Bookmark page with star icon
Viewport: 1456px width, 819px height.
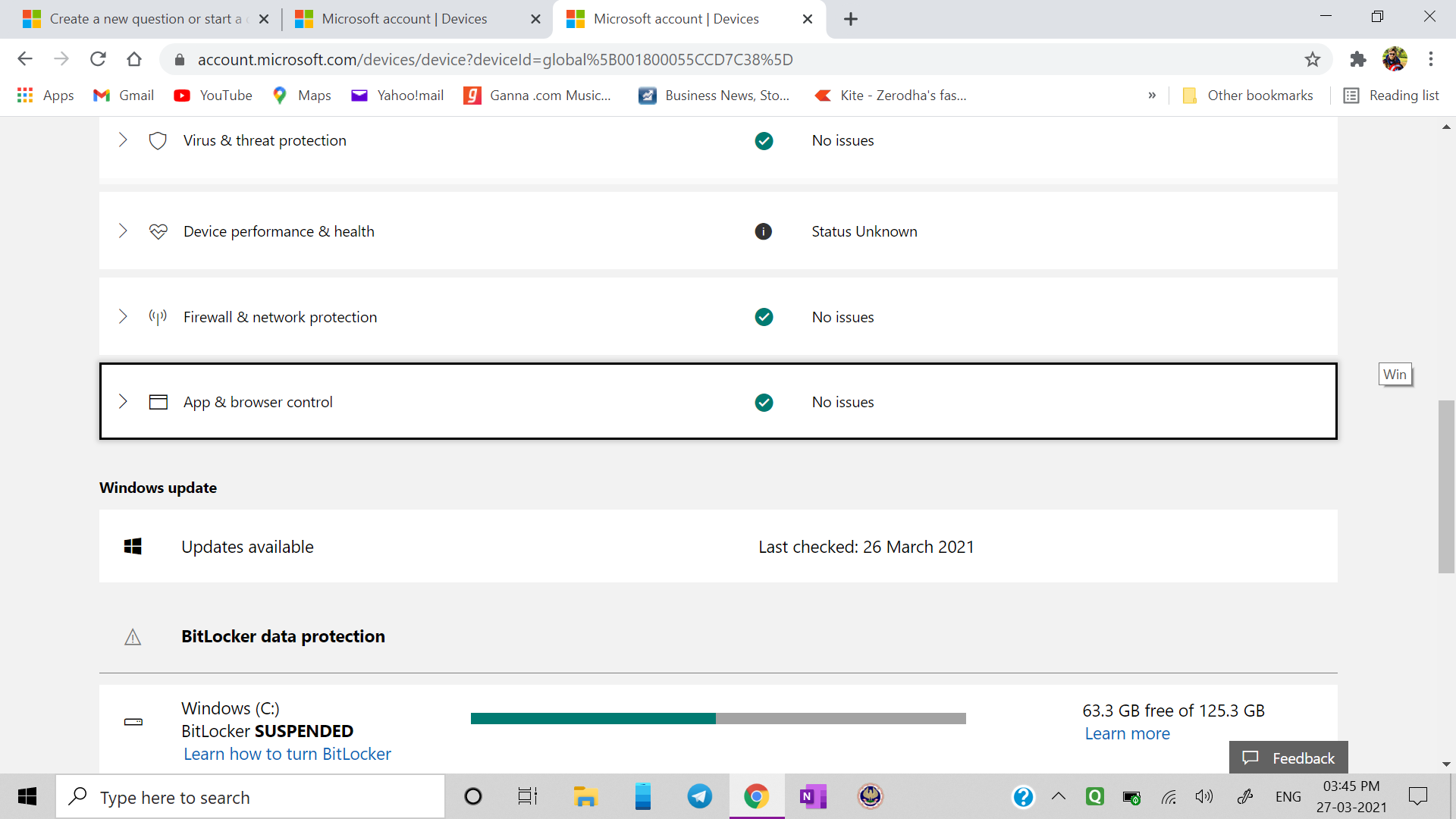coord(1313,59)
